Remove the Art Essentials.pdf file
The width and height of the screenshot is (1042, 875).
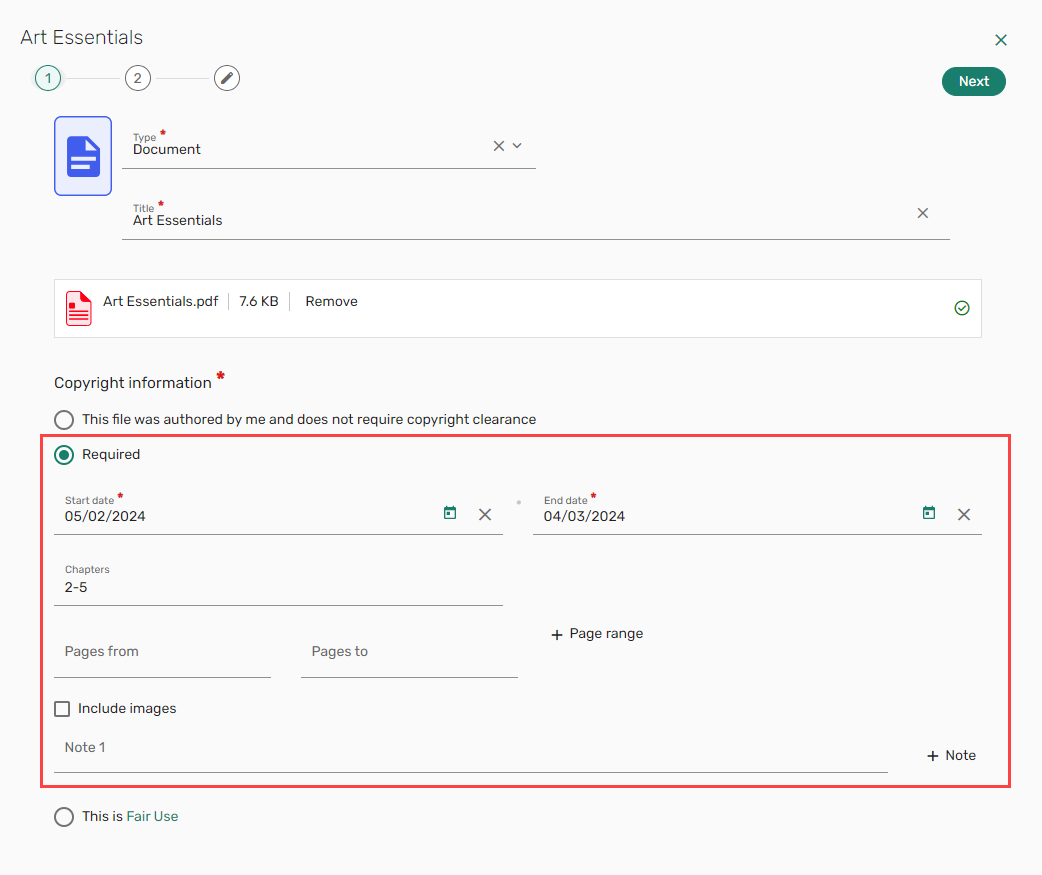[x=332, y=302]
